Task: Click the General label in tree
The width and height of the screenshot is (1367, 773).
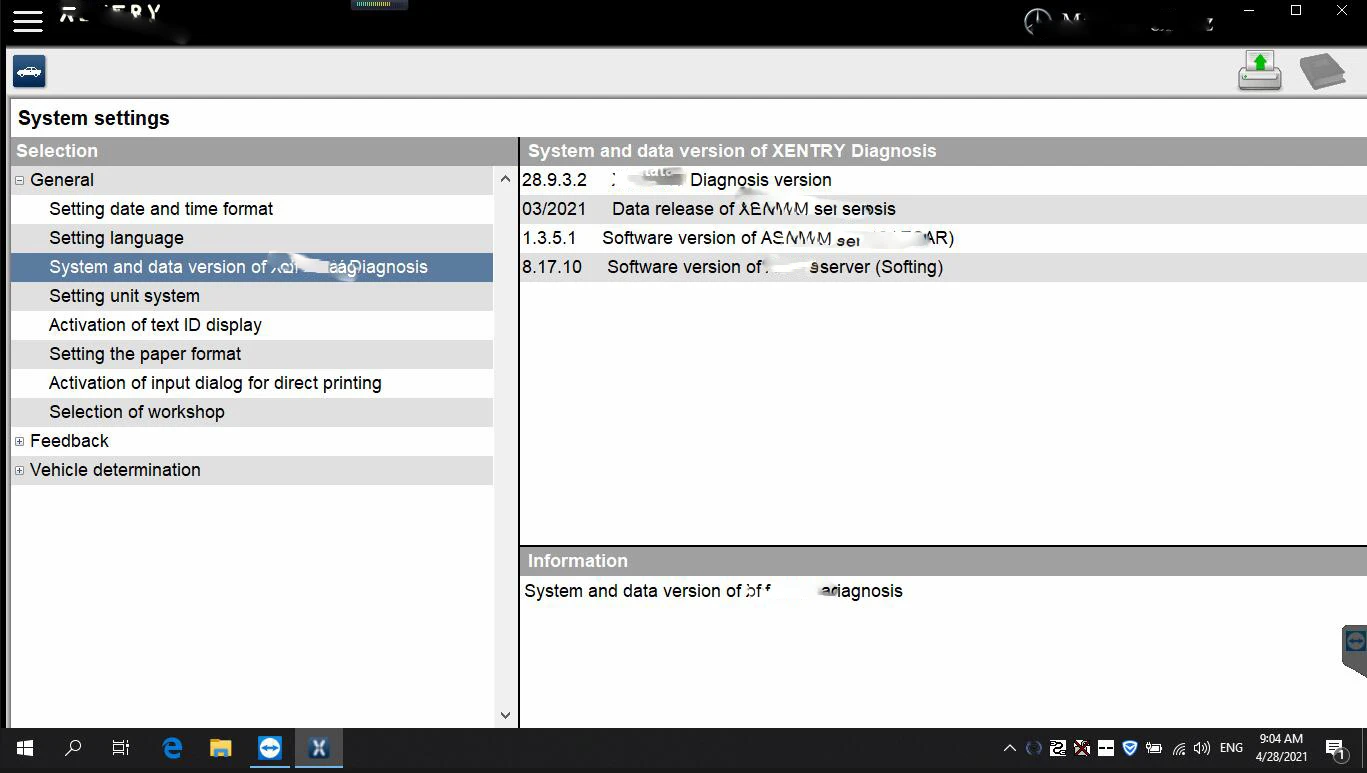Action: point(62,180)
